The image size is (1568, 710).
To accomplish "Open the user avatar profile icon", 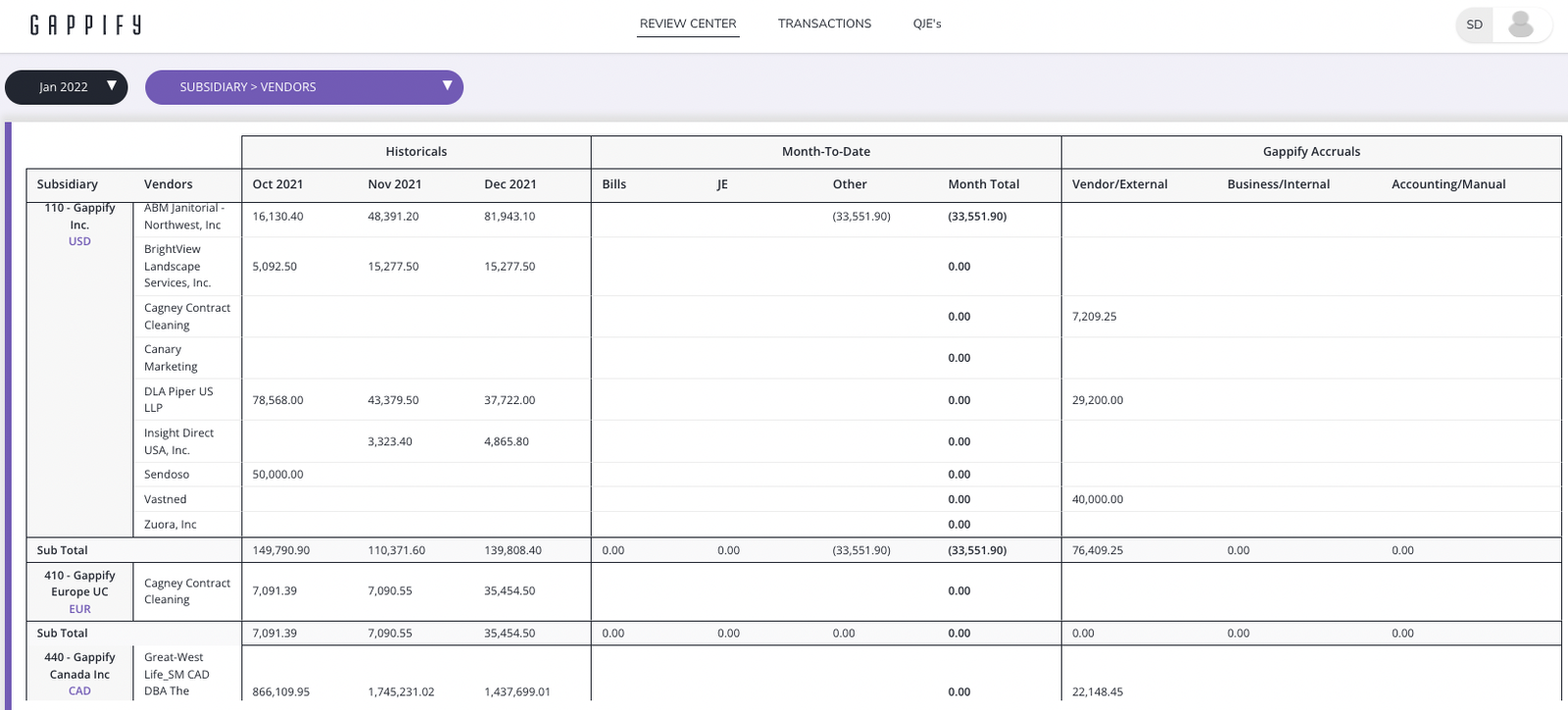I will (1521, 25).
